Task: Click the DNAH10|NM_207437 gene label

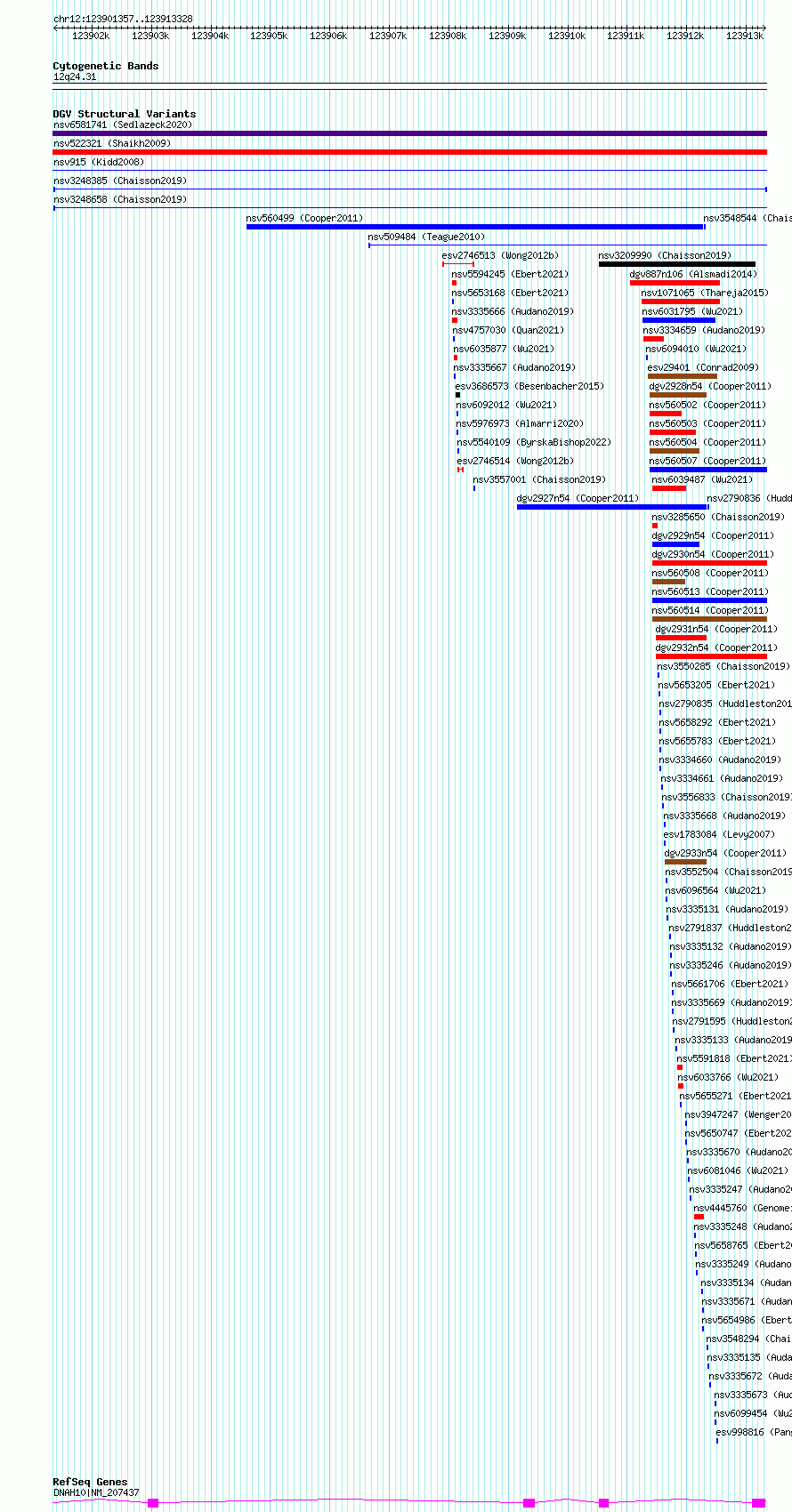Action: pyautogui.click(x=96, y=1492)
